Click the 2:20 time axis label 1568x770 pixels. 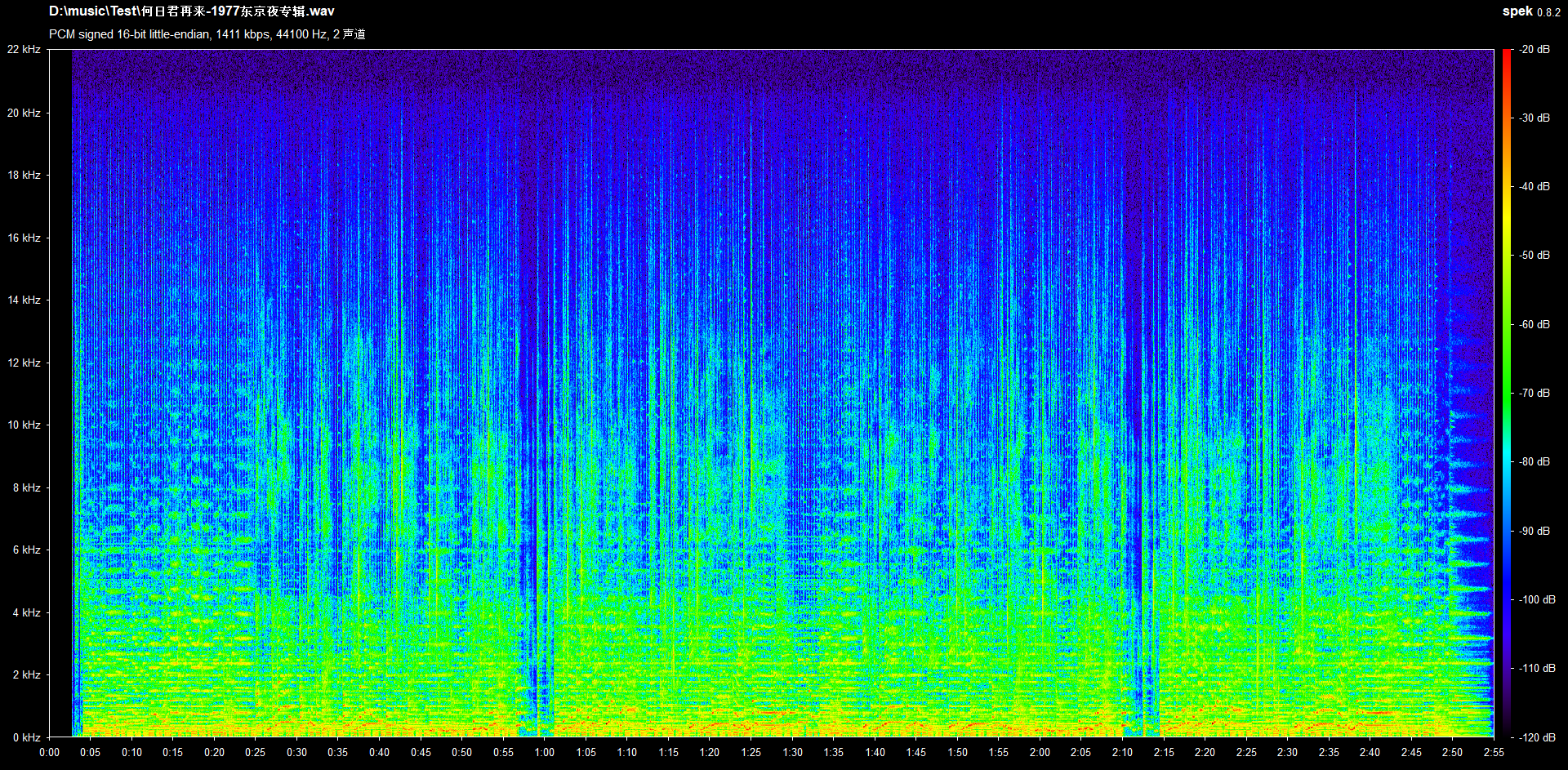click(1205, 752)
